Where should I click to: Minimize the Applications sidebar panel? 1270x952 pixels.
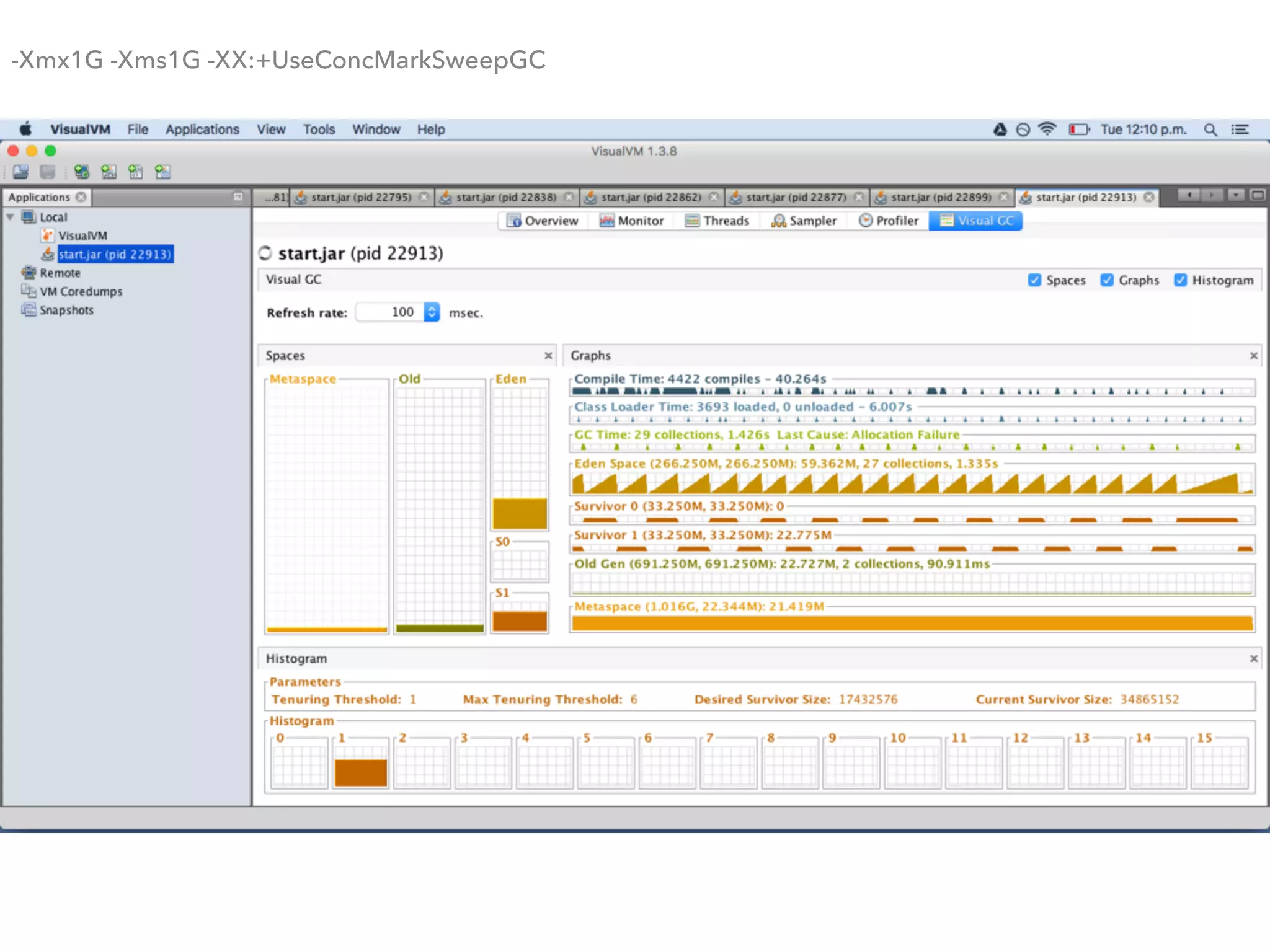(x=238, y=197)
